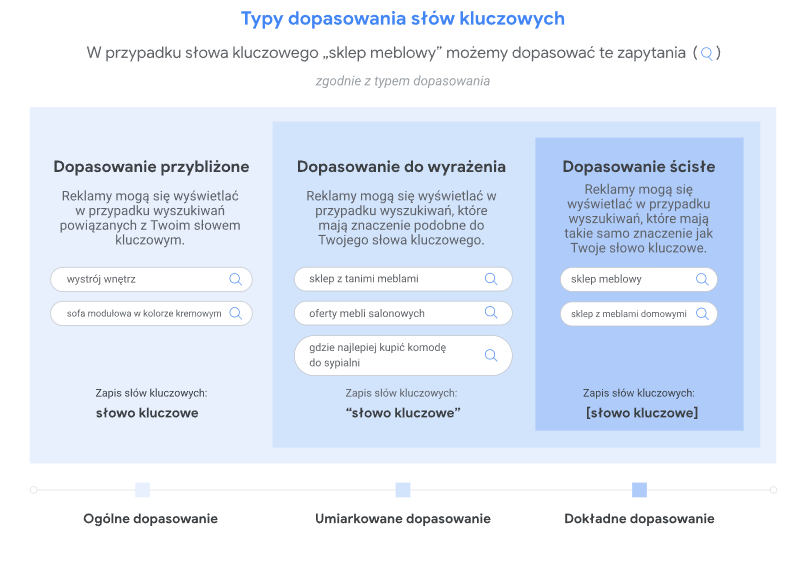Click magnifier in 'sofa modułowa w kolorze kremowym' field

tap(235, 314)
